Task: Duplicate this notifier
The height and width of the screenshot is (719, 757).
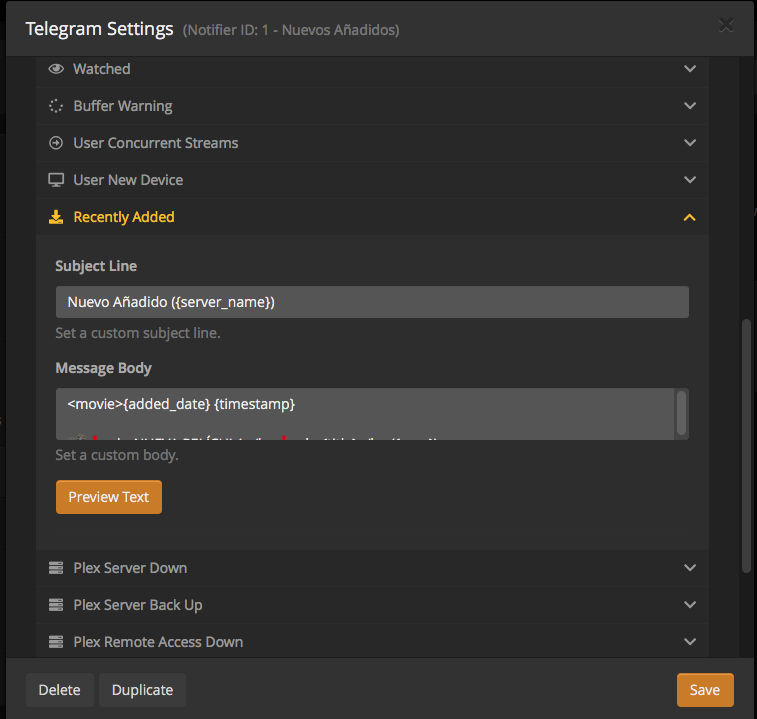Action: click(142, 690)
